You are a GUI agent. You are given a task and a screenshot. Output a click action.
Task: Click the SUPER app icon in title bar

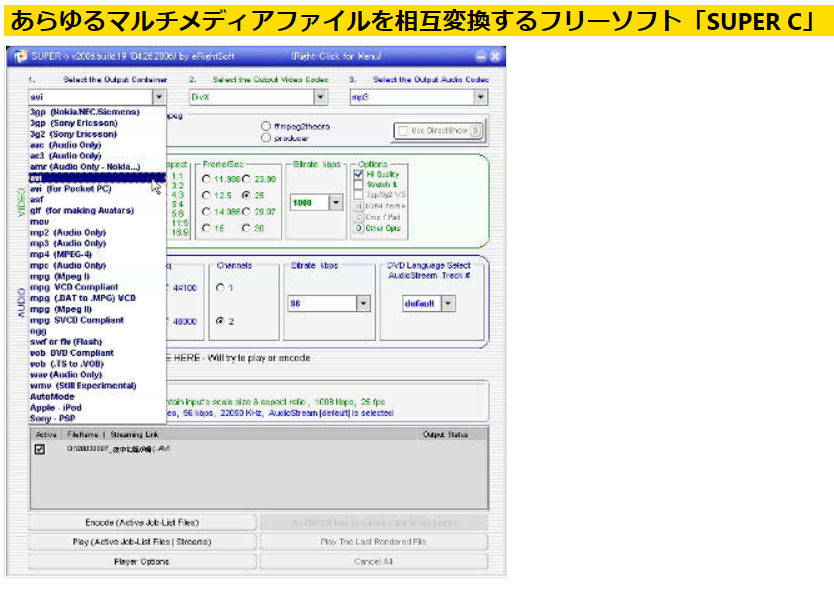[x=20, y=56]
